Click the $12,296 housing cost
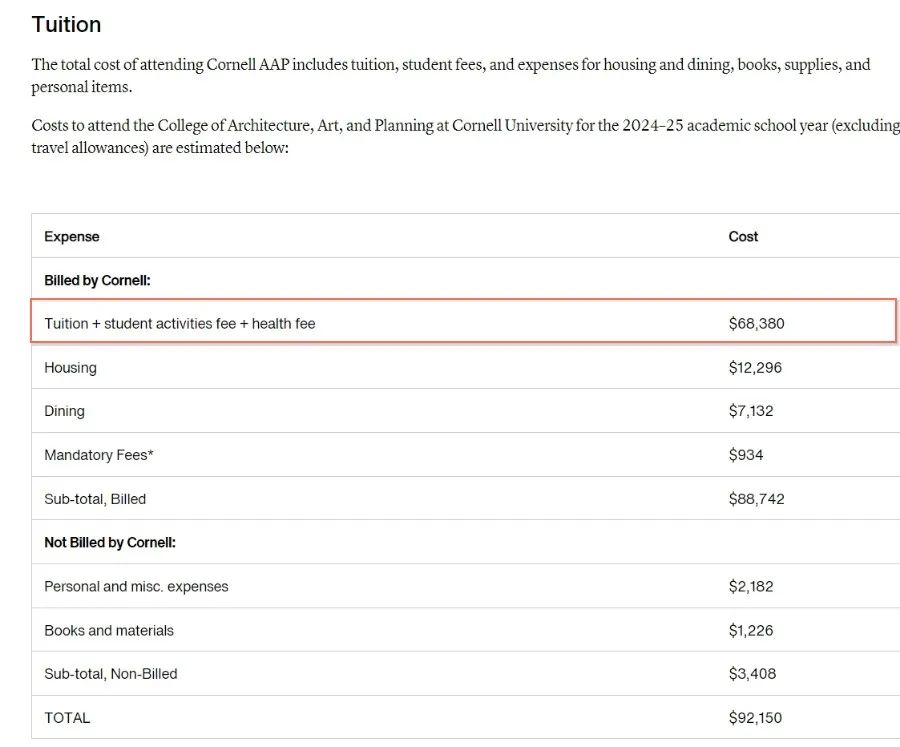The width and height of the screenshot is (900, 747). click(755, 368)
